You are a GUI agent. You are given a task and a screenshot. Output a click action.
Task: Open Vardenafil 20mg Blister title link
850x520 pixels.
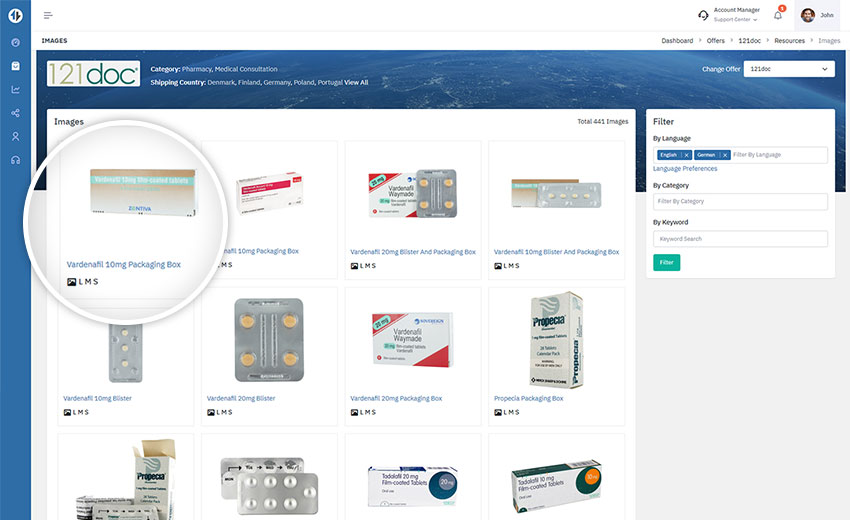pos(241,398)
